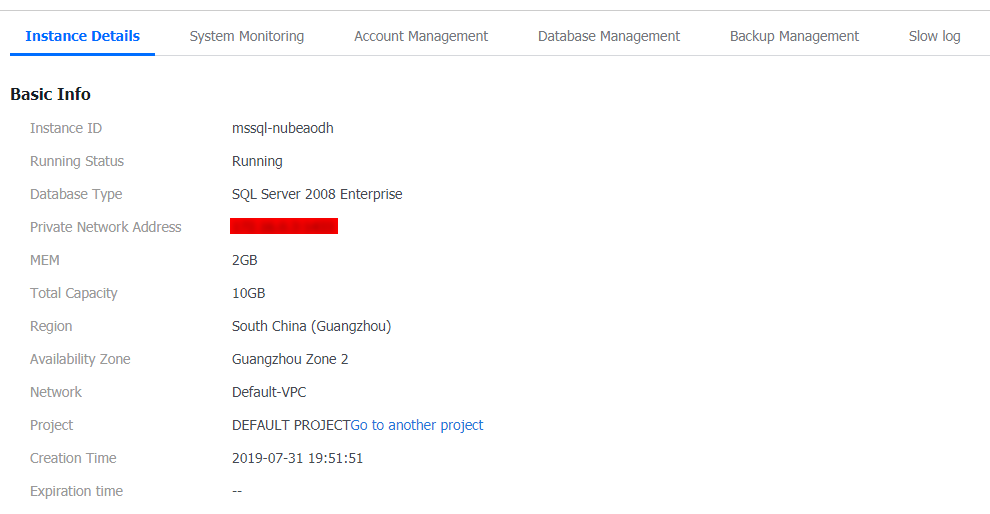Click the creation time 2019-07-31 value

point(297,458)
